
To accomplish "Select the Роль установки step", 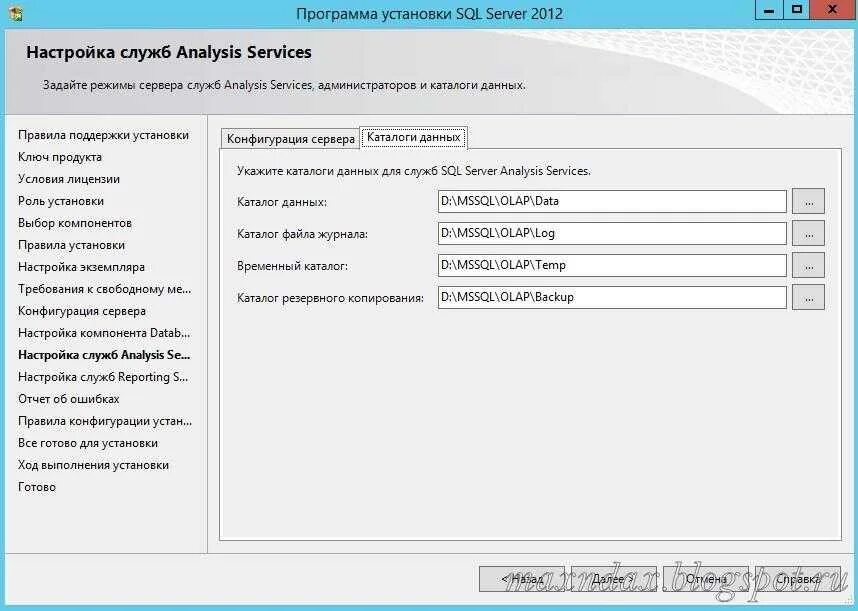I will coord(61,201).
